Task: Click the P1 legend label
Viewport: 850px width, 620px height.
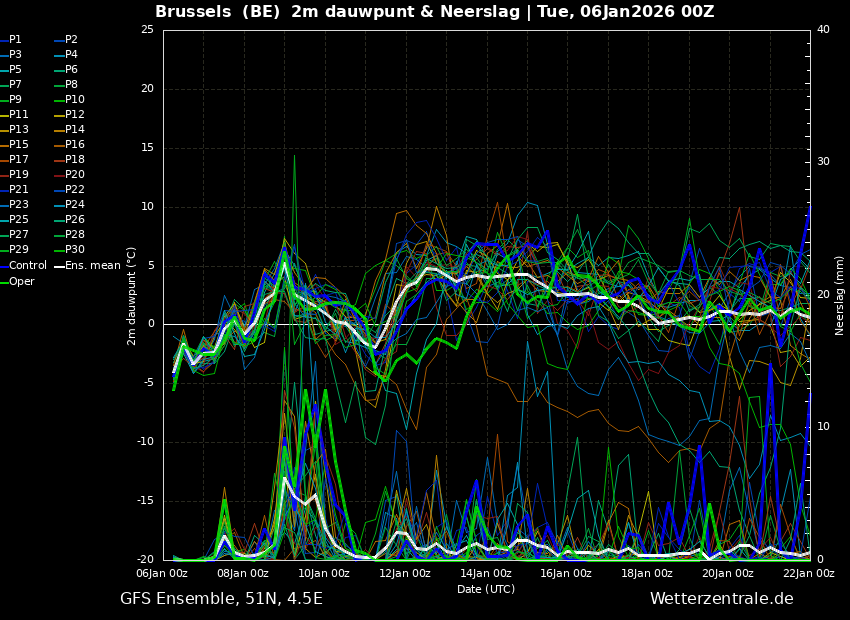Action: (x=15, y=40)
